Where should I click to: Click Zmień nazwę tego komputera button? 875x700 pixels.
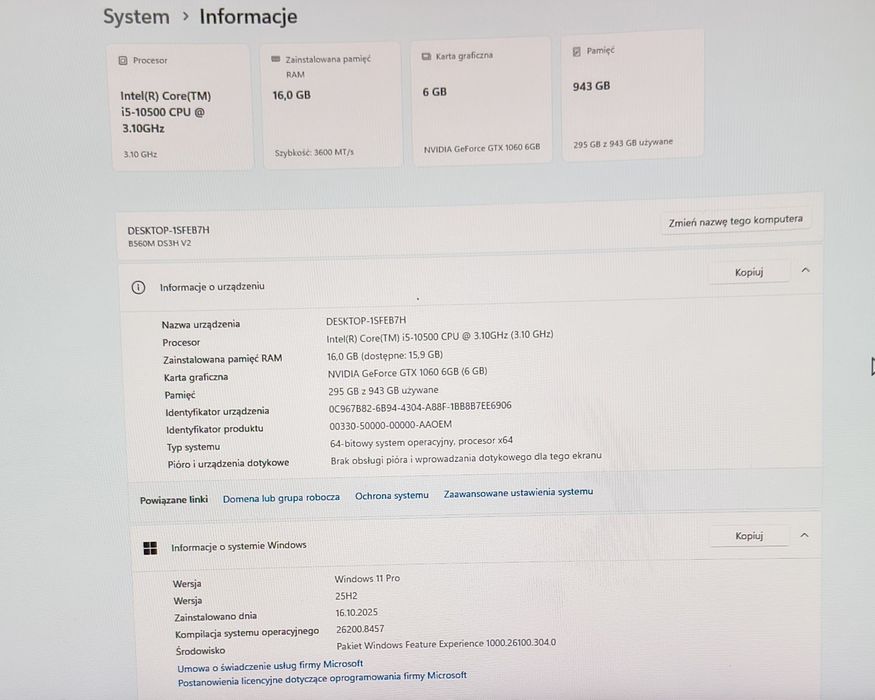click(735, 221)
